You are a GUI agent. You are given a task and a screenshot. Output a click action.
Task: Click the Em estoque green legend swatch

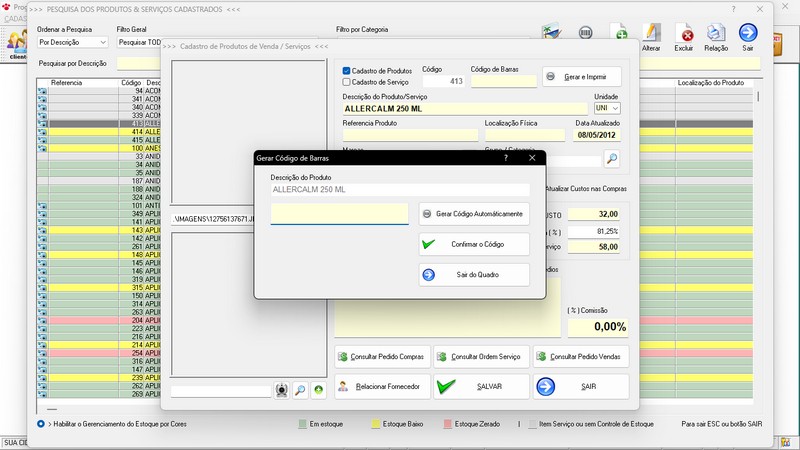click(x=303, y=424)
